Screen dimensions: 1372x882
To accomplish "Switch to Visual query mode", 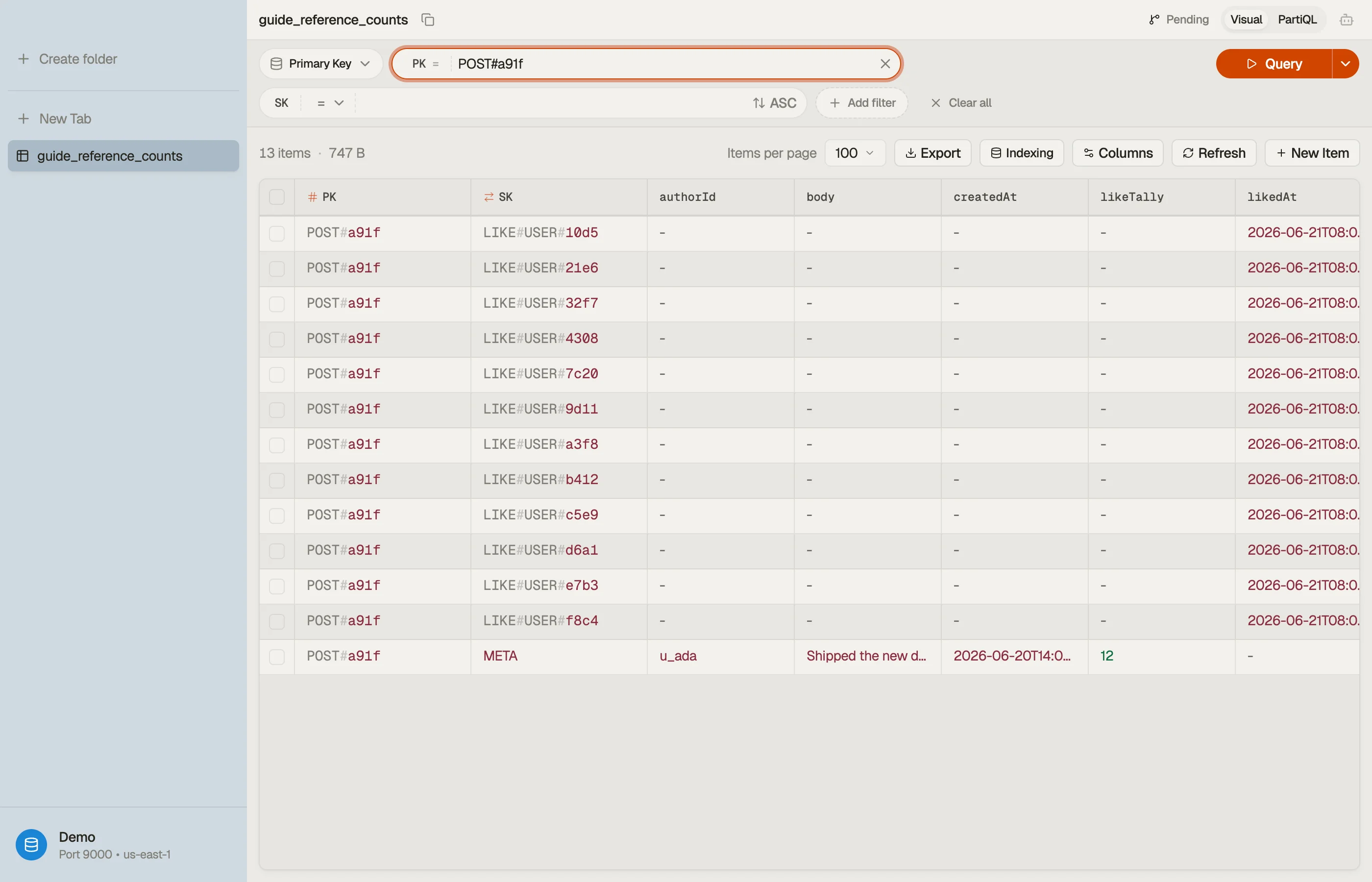I will point(1246,20).
